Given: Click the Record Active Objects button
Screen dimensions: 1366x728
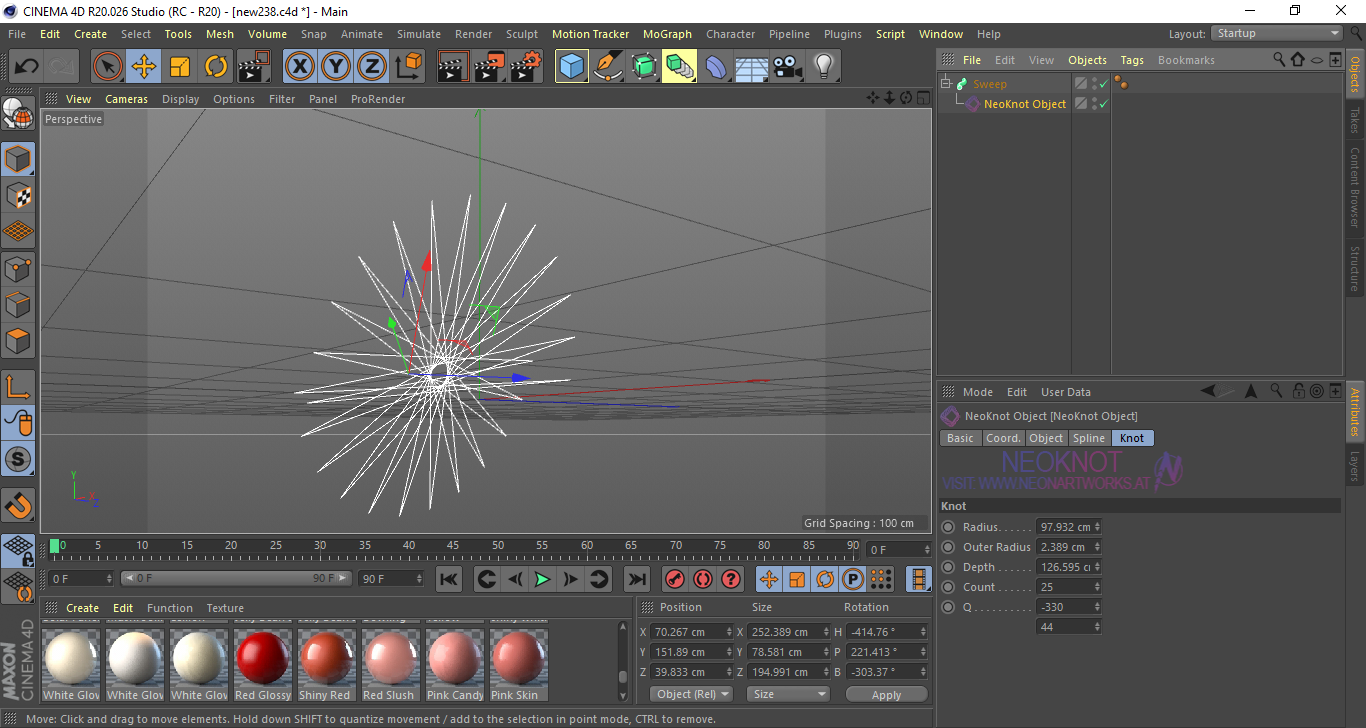Looking at the screenshot, I should pyautogui.click(x=675, y=579).
